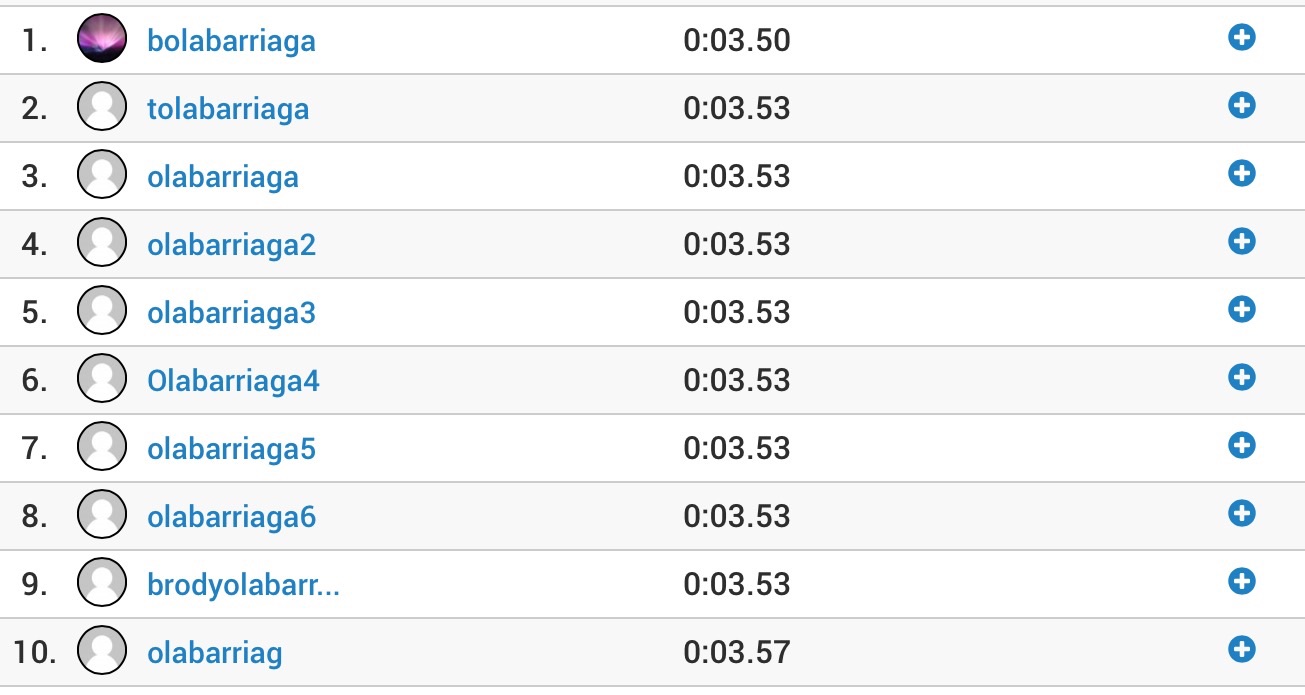The height and width of the screenshot is (695, 1305).
Task: Click the 0:03.50 first place time
Action: coord(737,41)
